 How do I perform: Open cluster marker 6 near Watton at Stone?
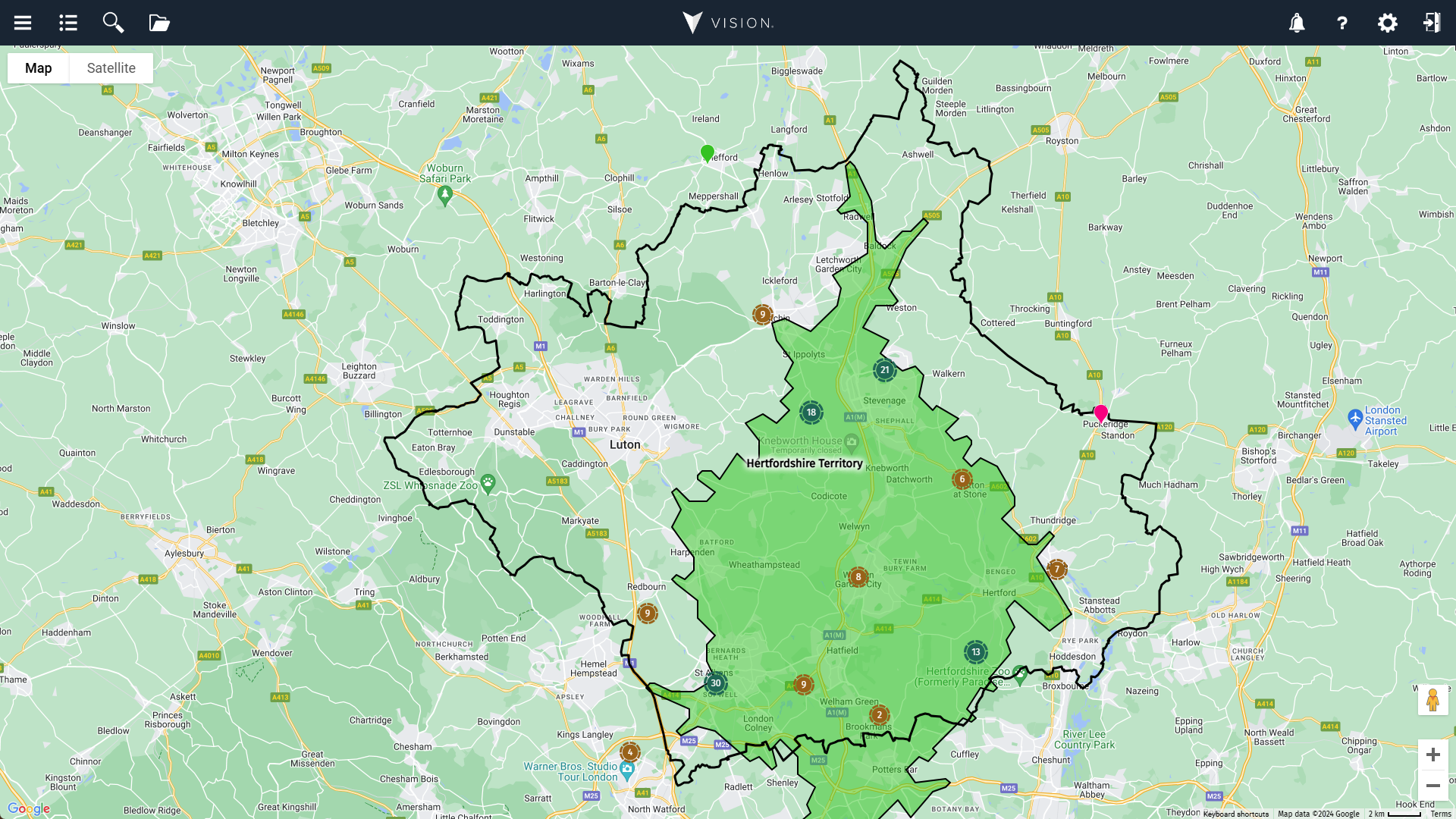click(962, 479)
